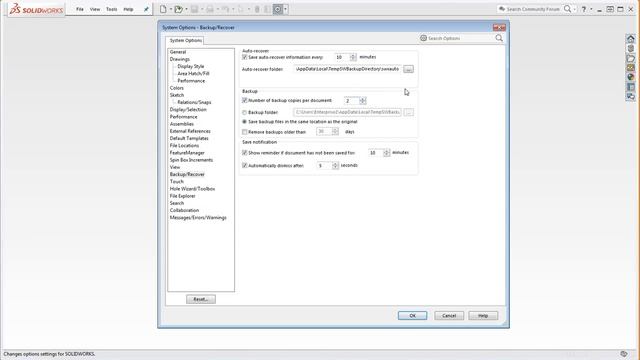
Task: Click the Save icon in toolbar
Action: [194, 9]
